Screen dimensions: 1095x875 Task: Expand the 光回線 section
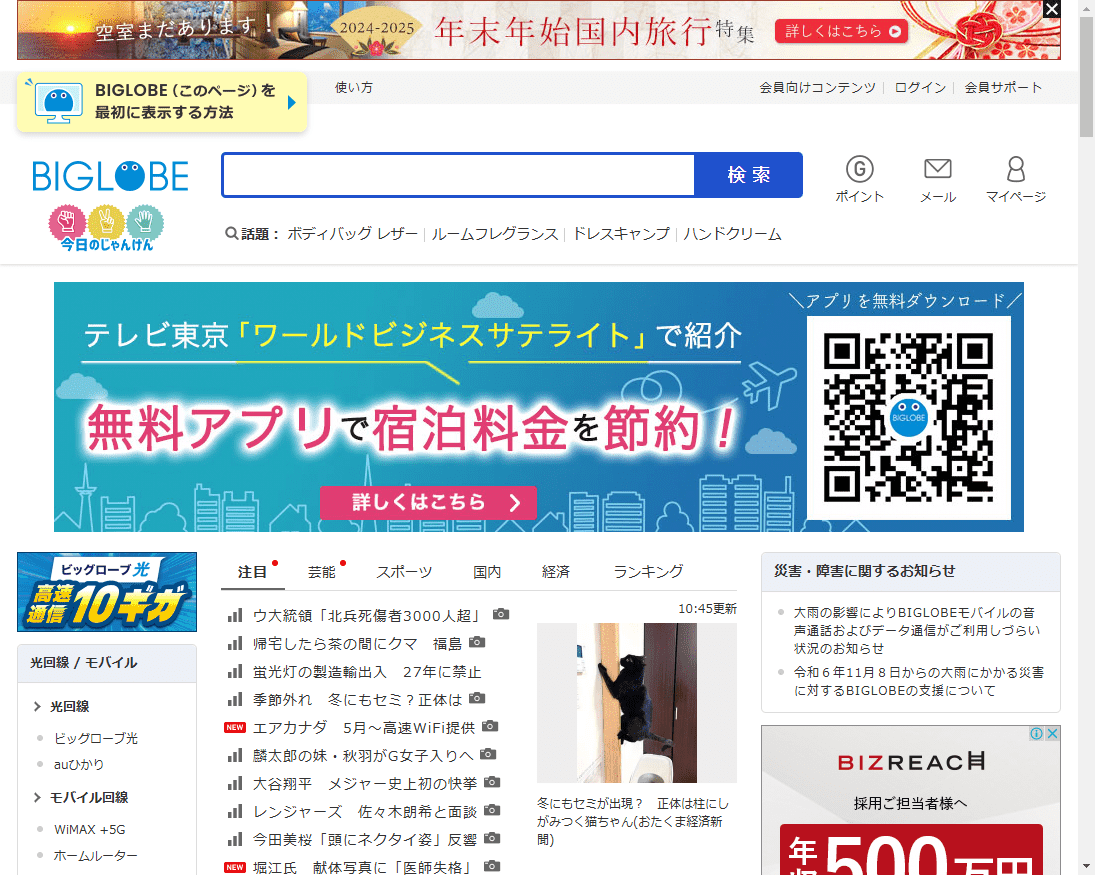coord(37,707)
